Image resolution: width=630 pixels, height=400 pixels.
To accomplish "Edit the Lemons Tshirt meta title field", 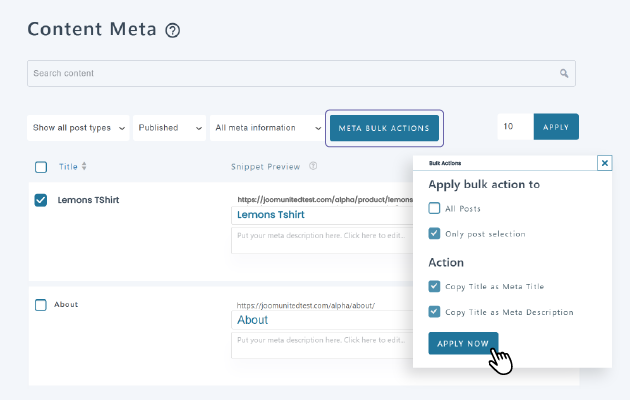I will [x=320, y=215].
